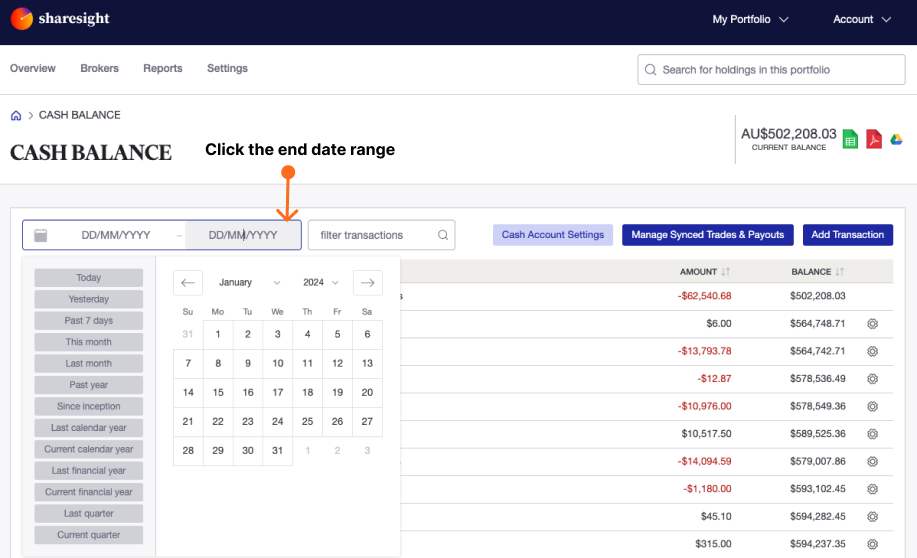This screenshot has height=558, width=917.
Task: Select the Today preset
Action: [x=88, y=278]
